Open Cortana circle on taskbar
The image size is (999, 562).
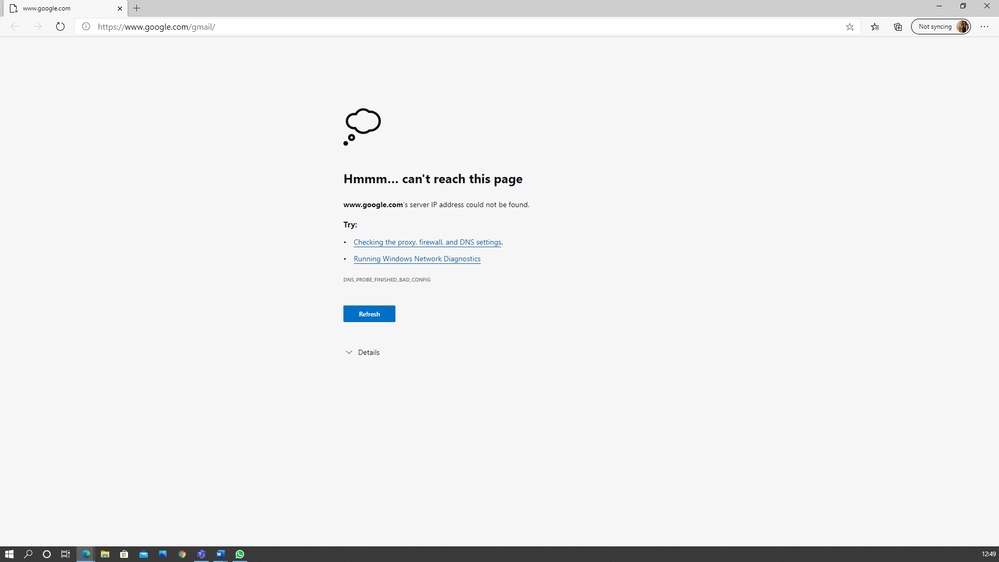[x=47, y=554]
